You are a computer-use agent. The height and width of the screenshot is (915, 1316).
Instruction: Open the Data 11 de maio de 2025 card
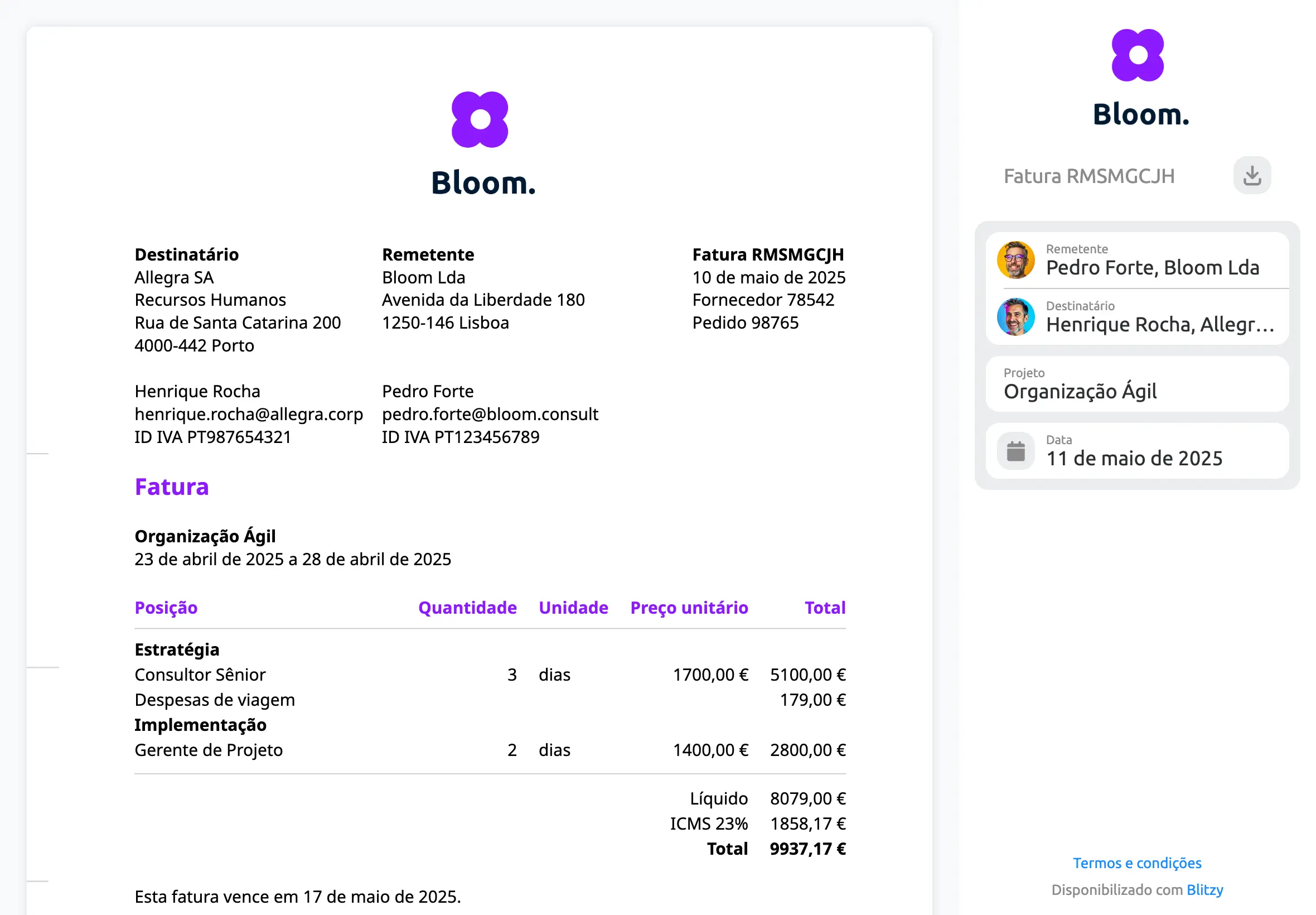(1136, 451)
